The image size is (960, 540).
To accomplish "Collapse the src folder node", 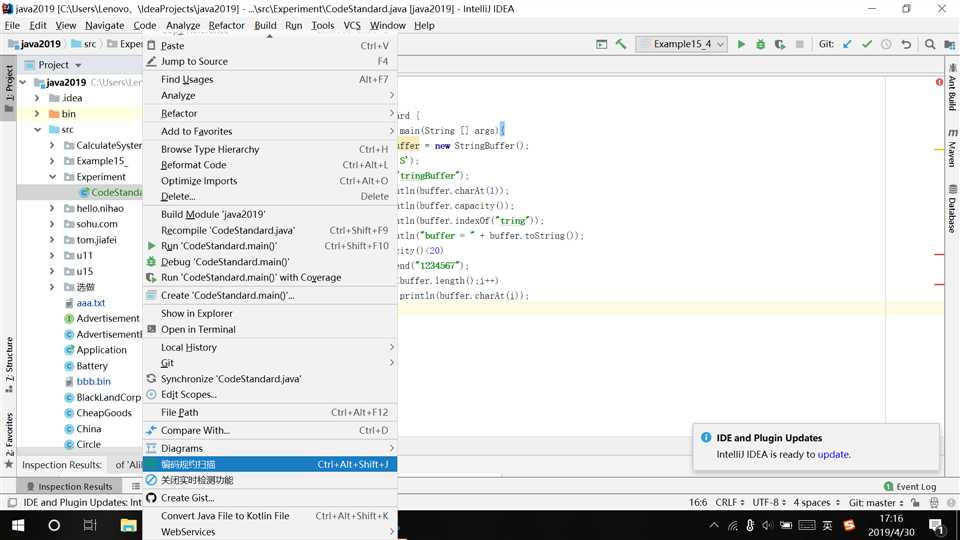I will click(x=37, y=130).
